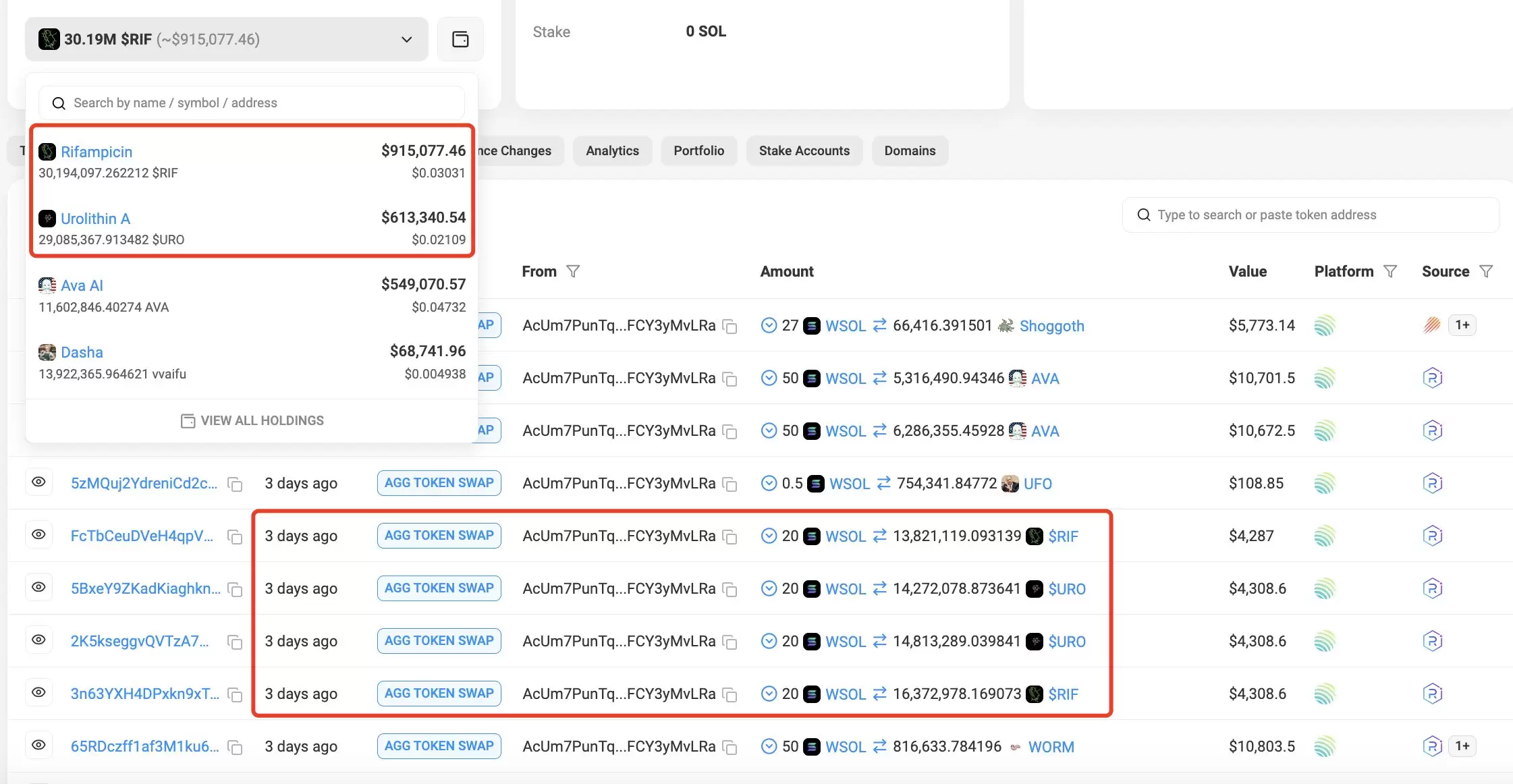This screenshot has height=784, width=1513.
Task: Switch to the Analytics tab
Action: pyautogui.click(x=612, y=150)
